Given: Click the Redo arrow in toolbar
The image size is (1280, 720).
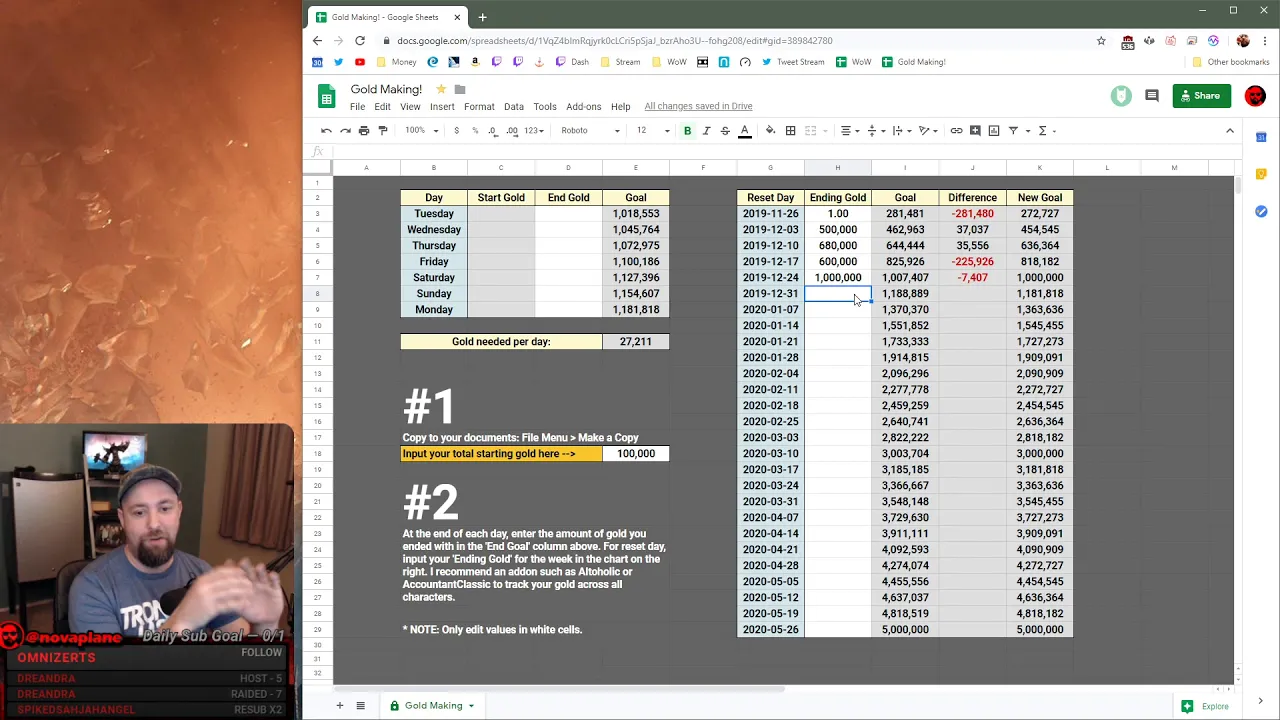Looking at the screenshot, I should pyautogui.click(x=345, y=130).
